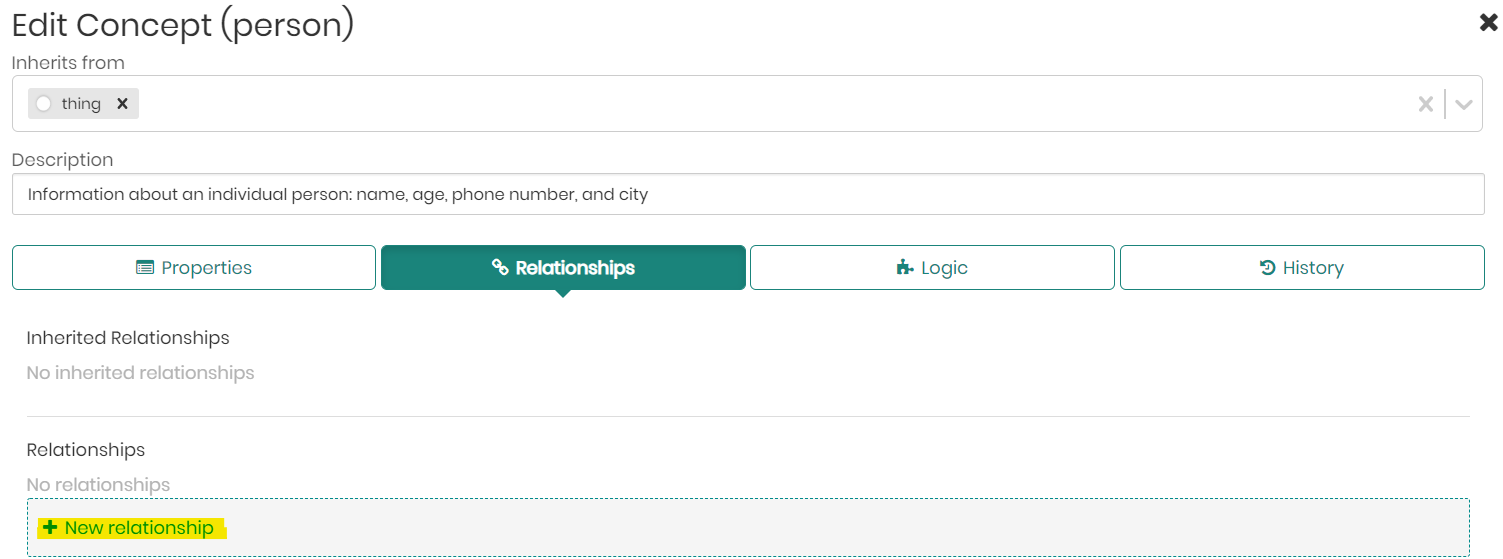Click the Logic puzzle piece icon
1503x559 pixels.
pos(905,268)
